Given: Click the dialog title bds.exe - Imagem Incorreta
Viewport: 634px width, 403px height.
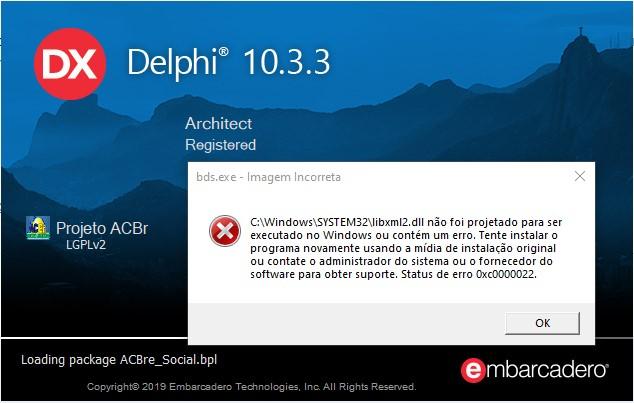Looking at the screenshot, I should point(268,177).
